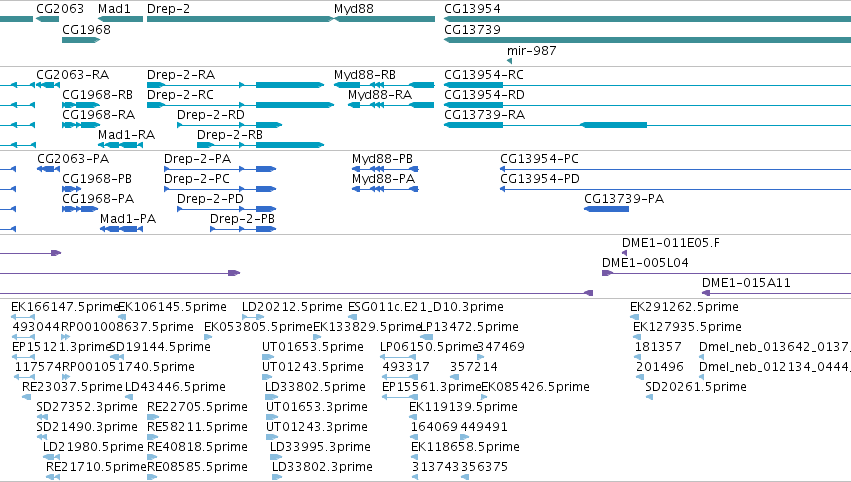Select EST LD33995.3prime
This screenshot has width=851, height=482.
pos(320,447)
